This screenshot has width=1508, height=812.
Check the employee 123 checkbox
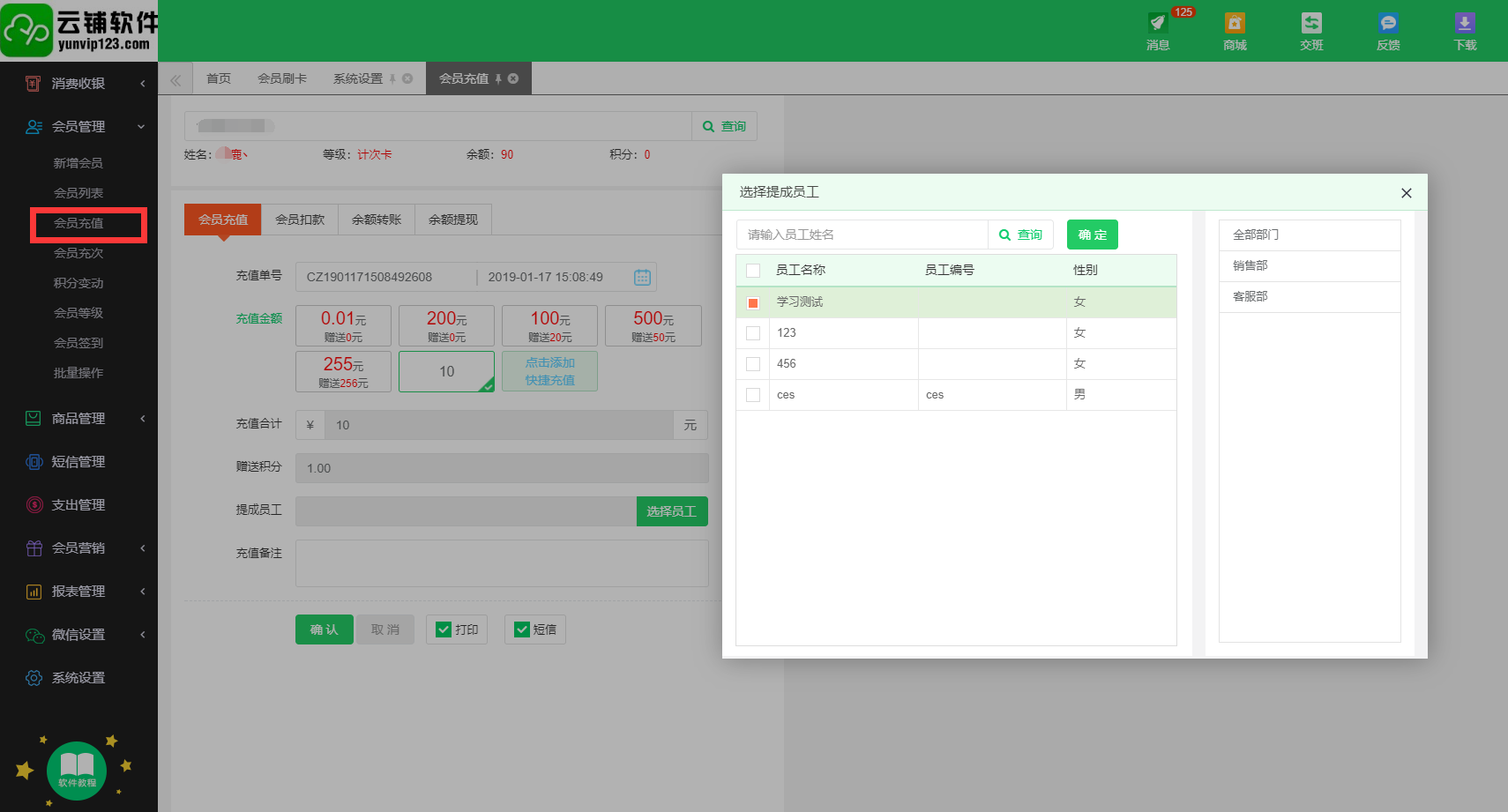pyautogui.click(x=753, y=333)
